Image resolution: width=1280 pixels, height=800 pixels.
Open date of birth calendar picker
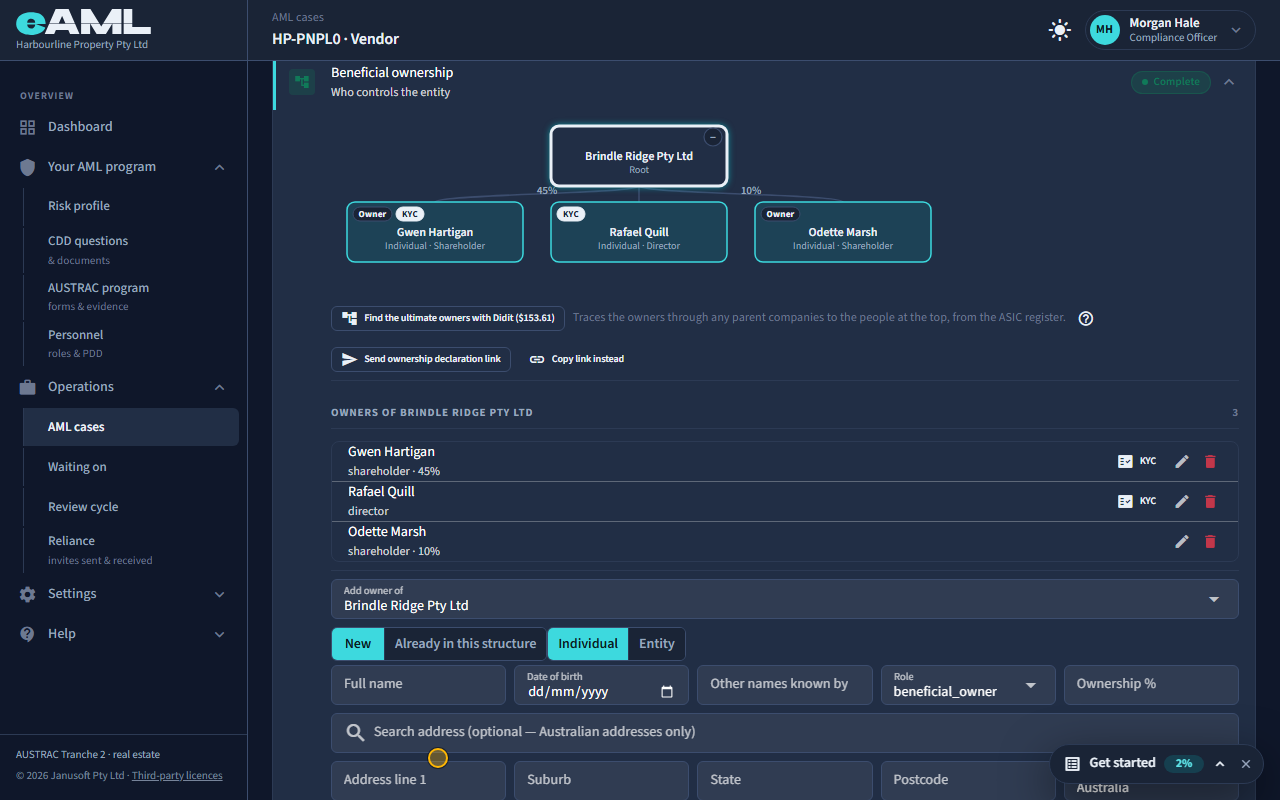667,692
